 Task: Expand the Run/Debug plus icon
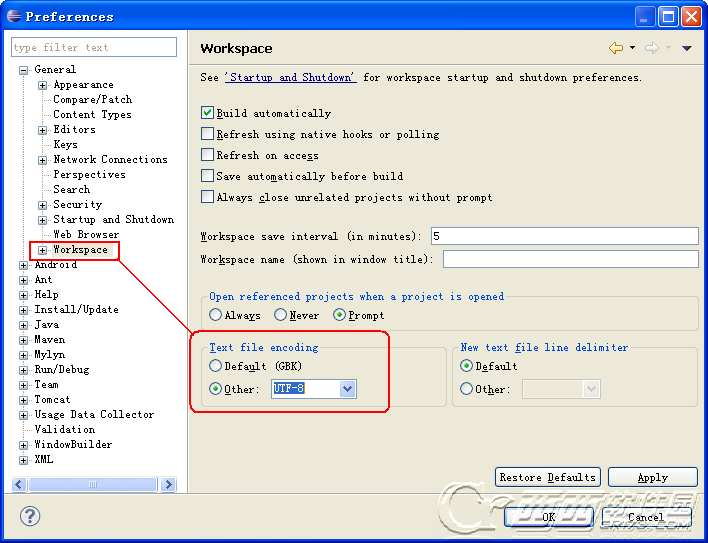coord(24,370)
